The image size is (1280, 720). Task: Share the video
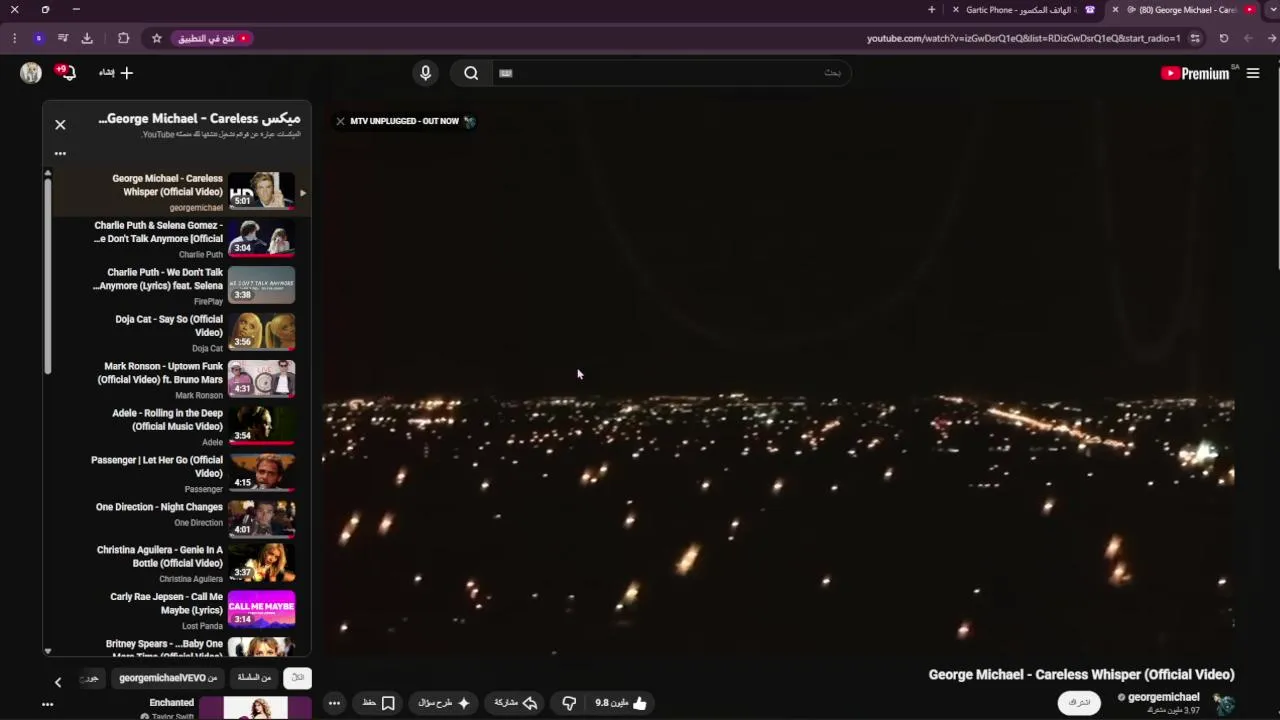[x=516, y=703]
